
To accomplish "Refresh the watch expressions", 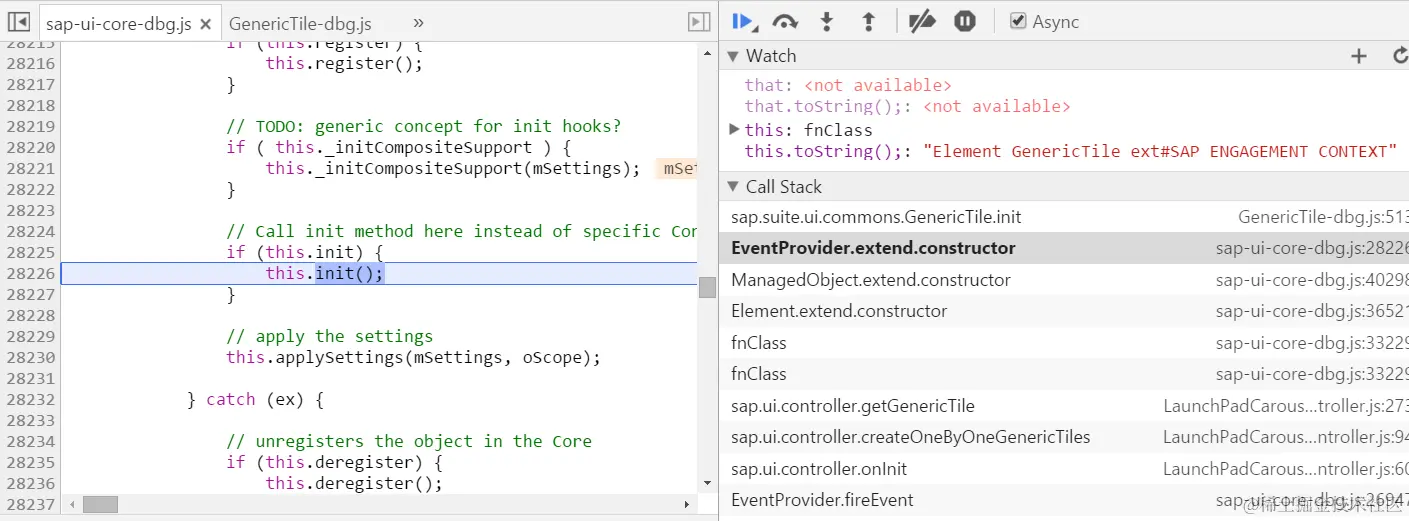I will pyautogui.click(x=1400, y=56).
